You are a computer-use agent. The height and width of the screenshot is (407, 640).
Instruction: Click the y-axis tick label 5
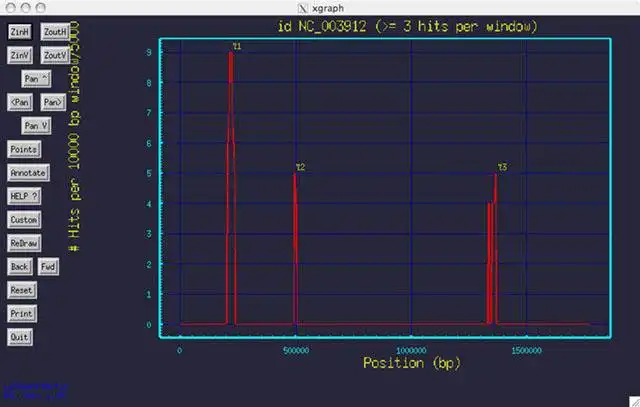pos(149,173)
